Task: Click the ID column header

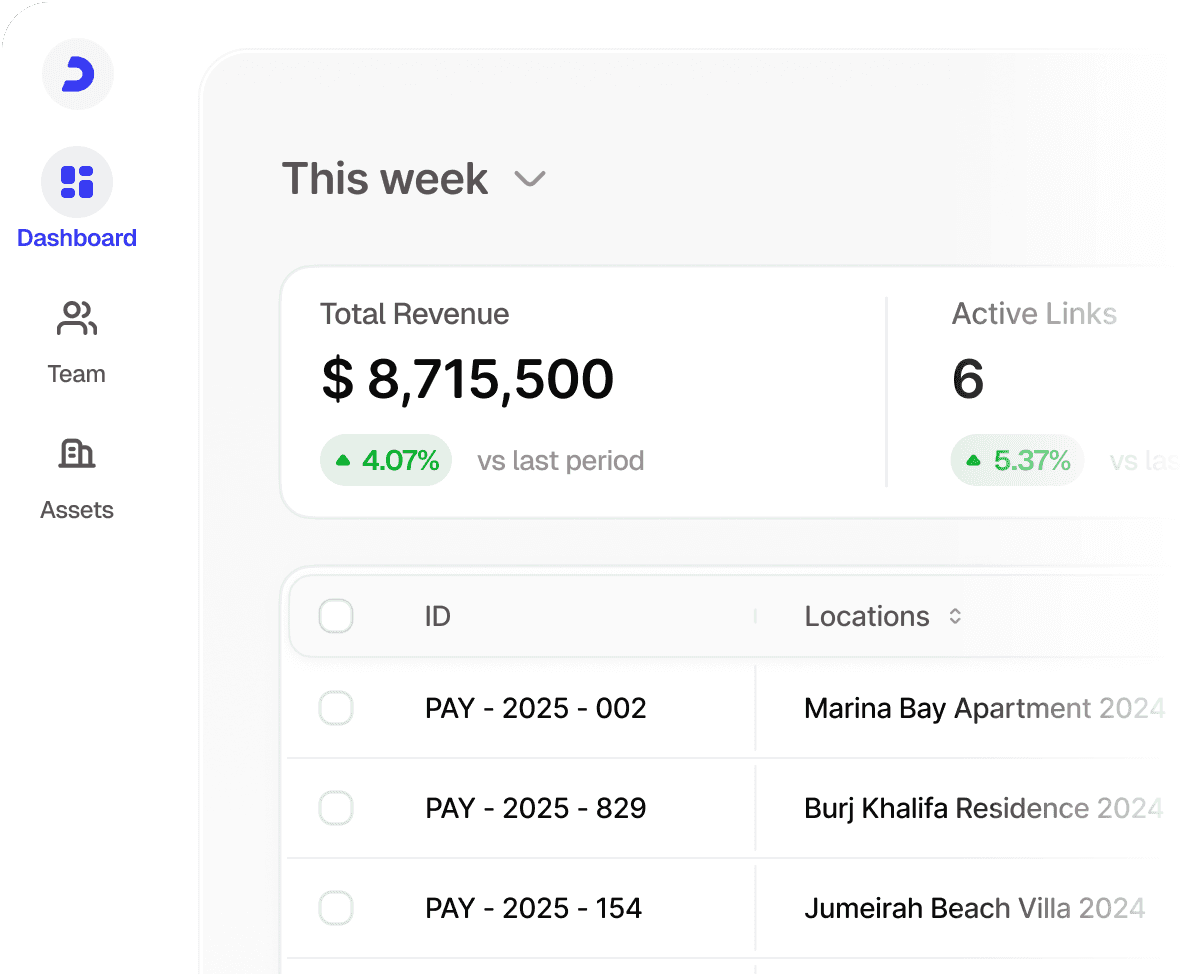Action: pyautogui.click(x=437, y=616)
